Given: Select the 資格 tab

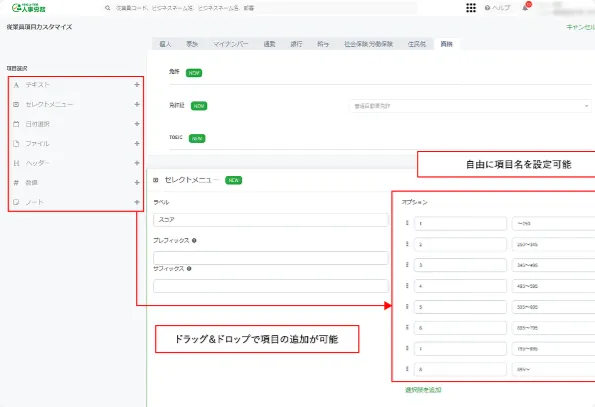Looking at the screenshot, I should pyautogui.click(x=447, y=44).
